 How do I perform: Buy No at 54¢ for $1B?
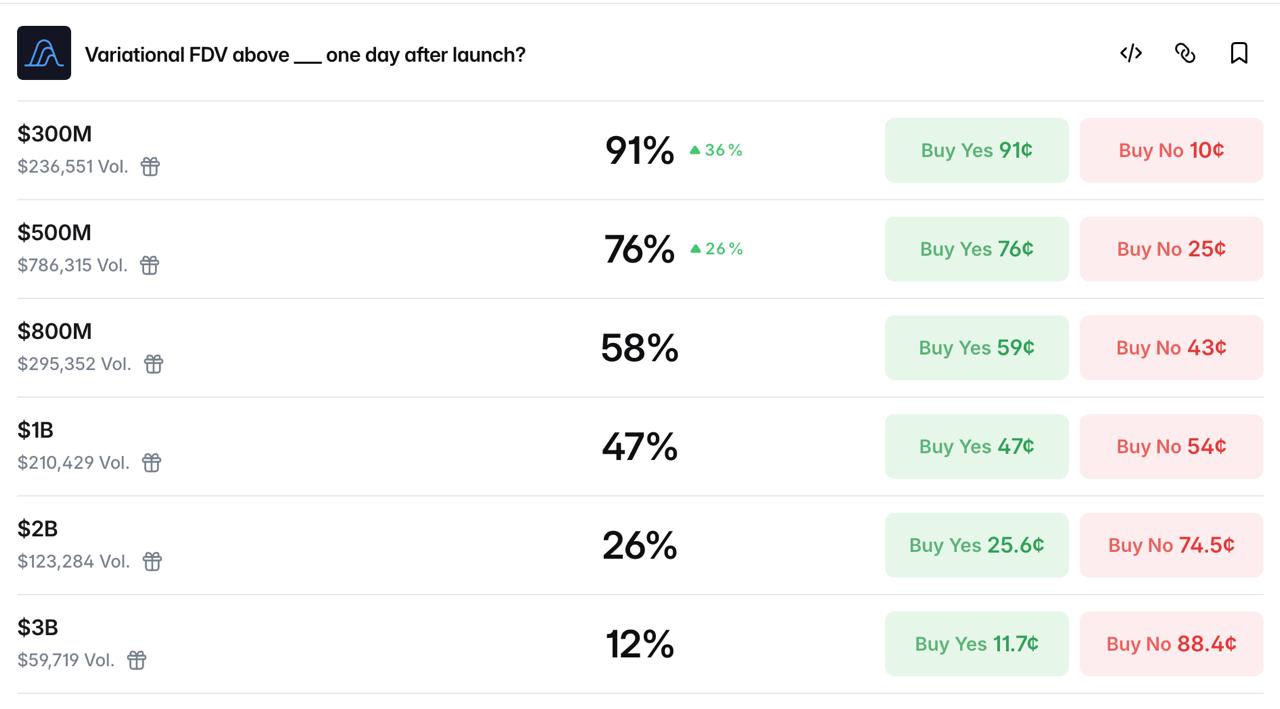(x=1171, y=446)
